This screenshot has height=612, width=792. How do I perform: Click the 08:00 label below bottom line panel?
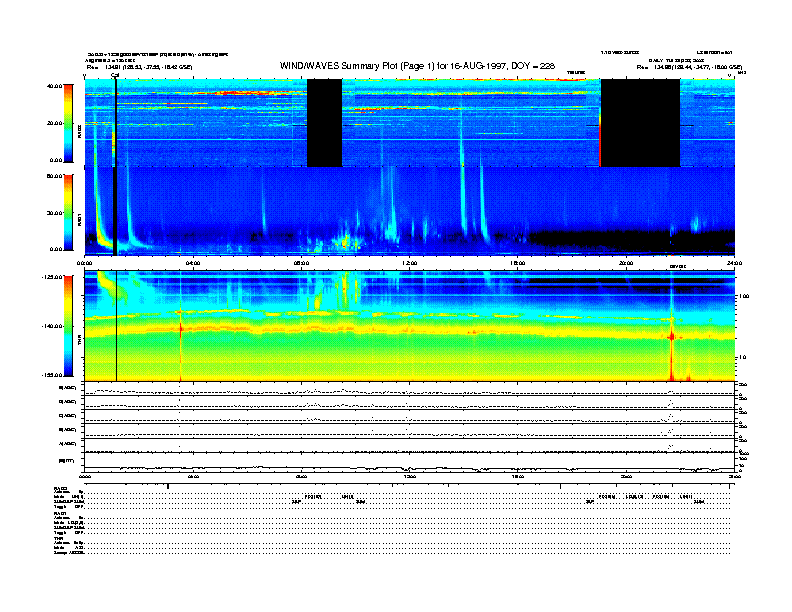click(x=301, y=477)
